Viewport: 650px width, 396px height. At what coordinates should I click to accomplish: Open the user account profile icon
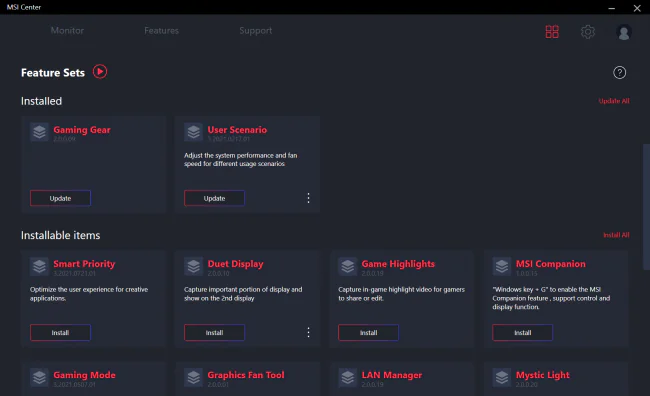tap(623, 32)
